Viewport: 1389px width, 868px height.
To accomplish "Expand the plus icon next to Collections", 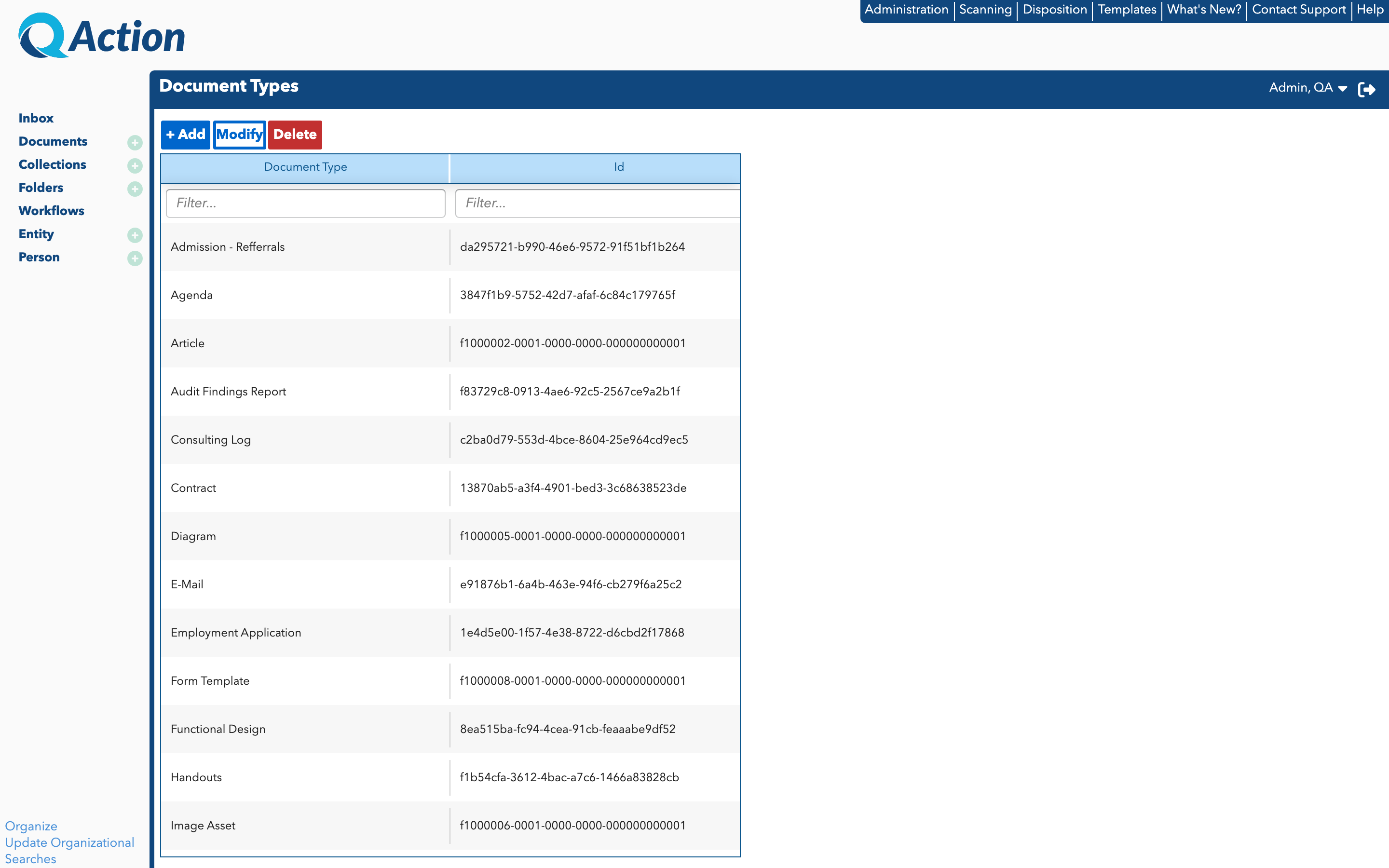I will (x=135, y=165).
